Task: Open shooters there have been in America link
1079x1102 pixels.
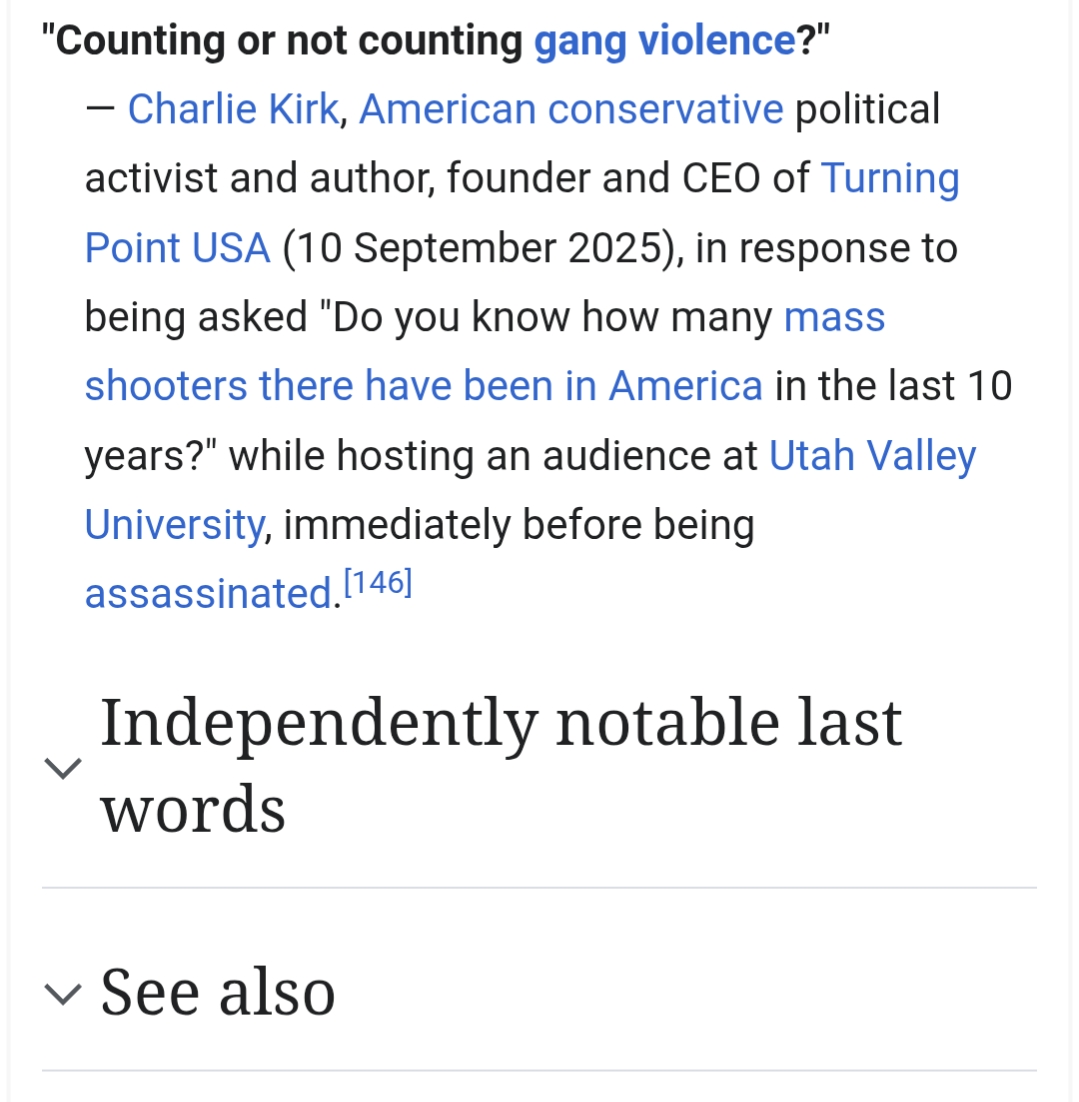Action: click(x=423, y=385)
